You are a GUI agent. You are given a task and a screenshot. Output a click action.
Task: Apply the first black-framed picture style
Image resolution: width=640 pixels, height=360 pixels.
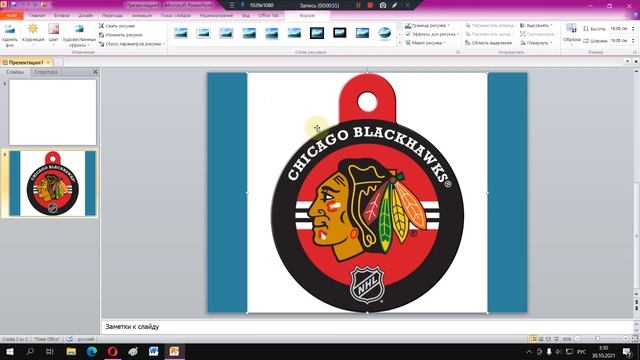coord(317,33)
